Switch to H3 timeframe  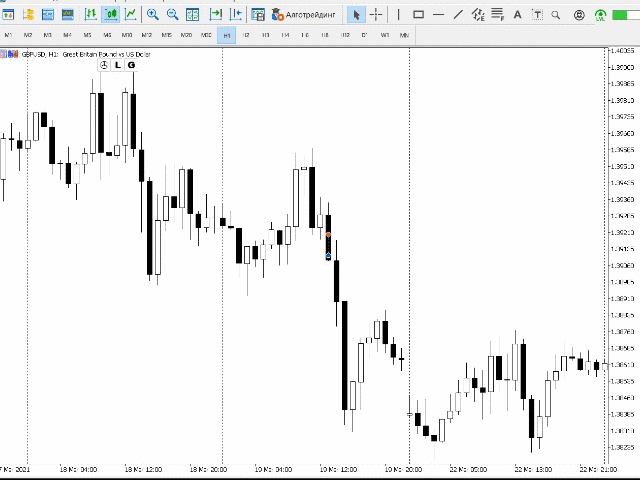pyautogui.click(x=266, y=35)
